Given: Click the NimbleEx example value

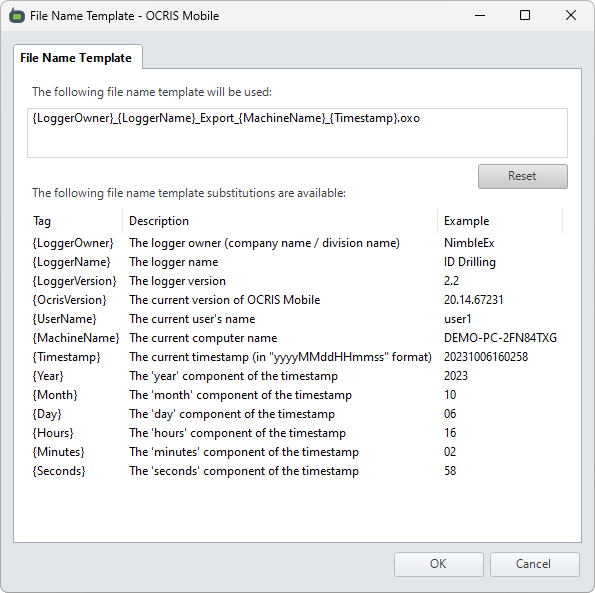Looking at the screenshot, I should point(469,243).
